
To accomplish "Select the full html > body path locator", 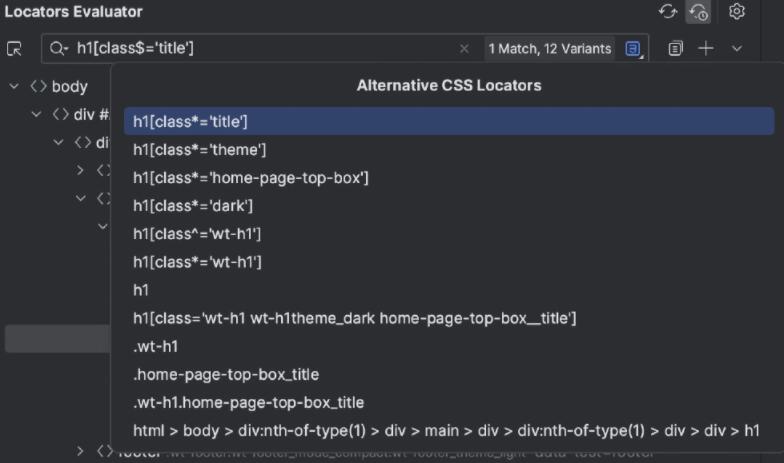I will coord(446,430).
